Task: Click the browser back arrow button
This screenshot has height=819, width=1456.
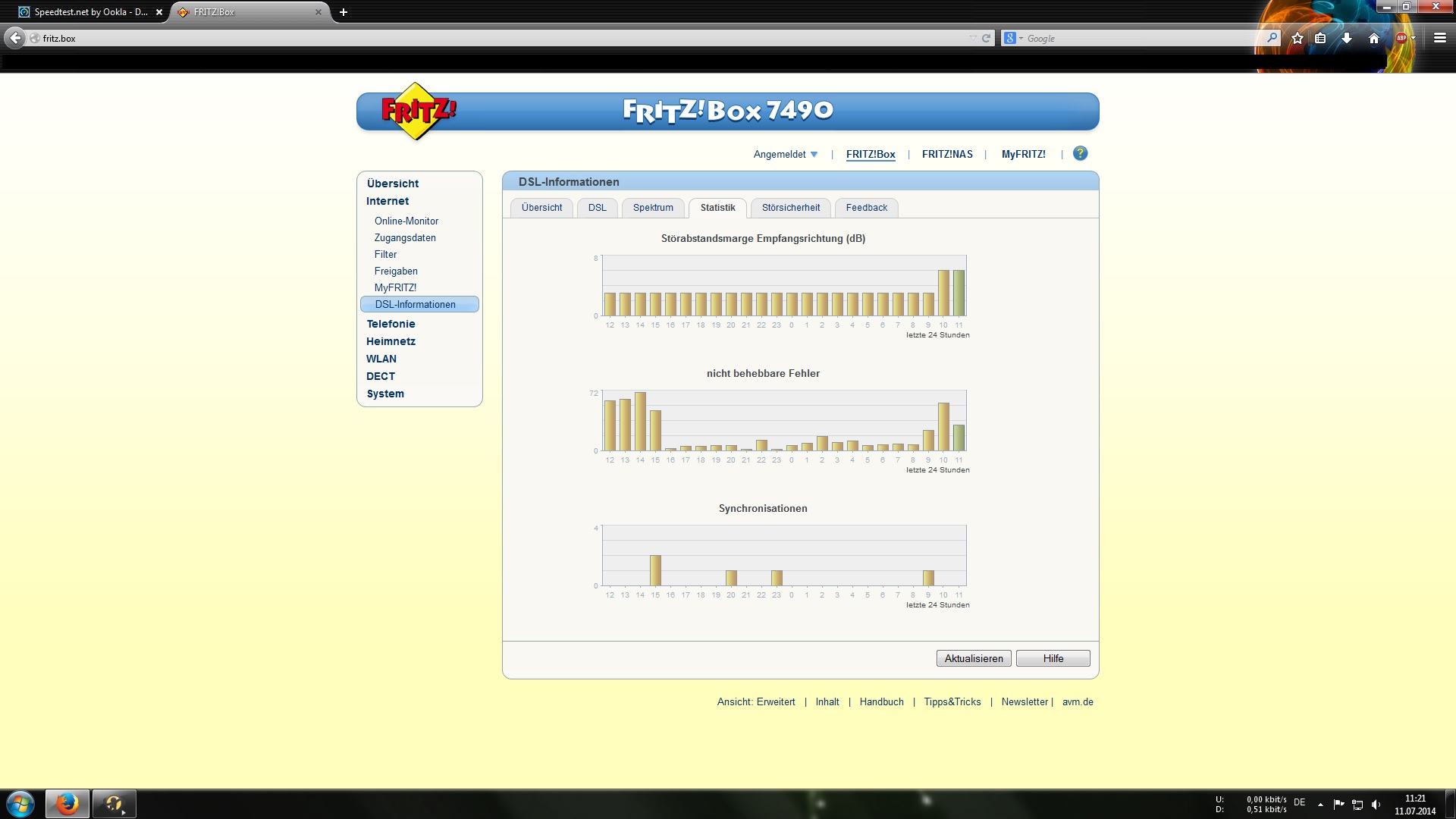Action: (15, 38)
